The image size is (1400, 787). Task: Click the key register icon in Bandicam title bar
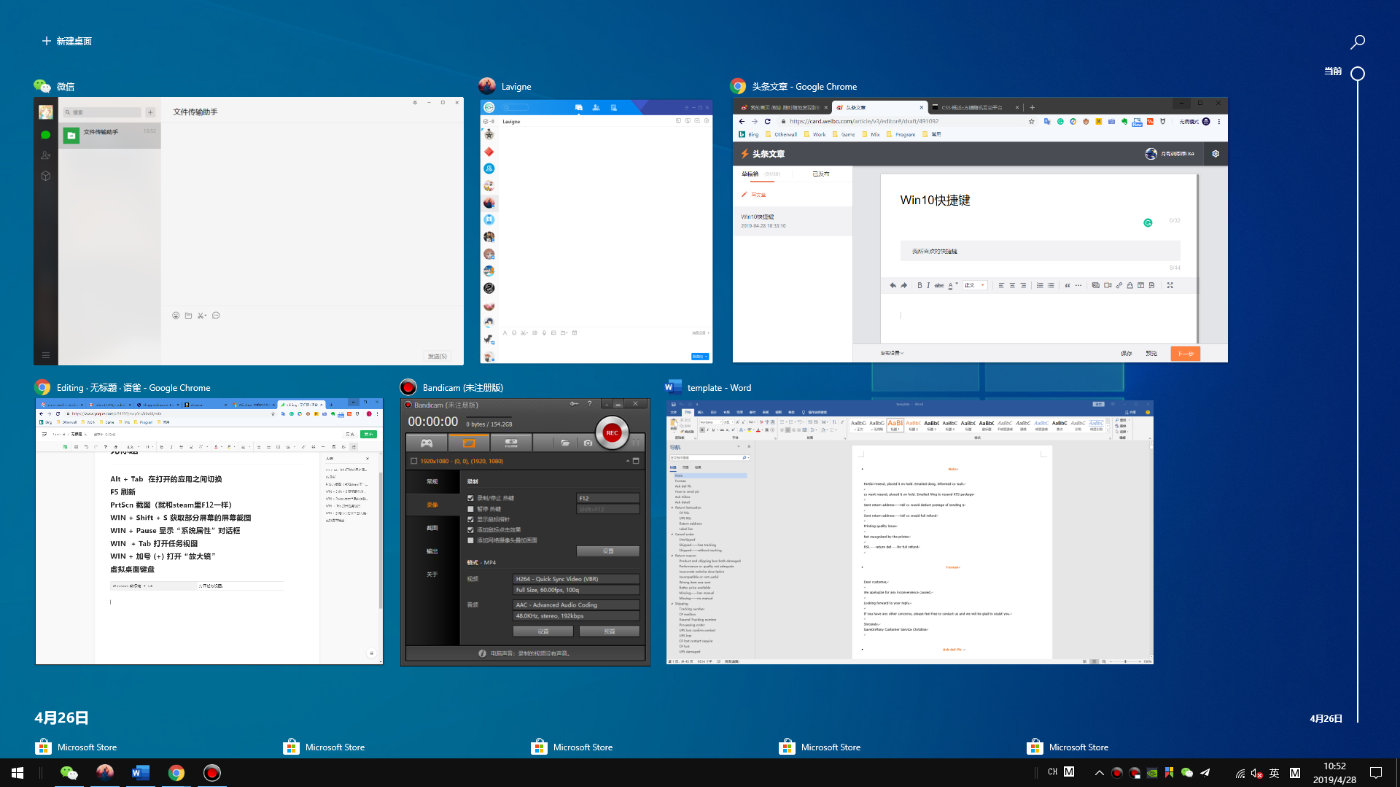(x=574, y=404)
